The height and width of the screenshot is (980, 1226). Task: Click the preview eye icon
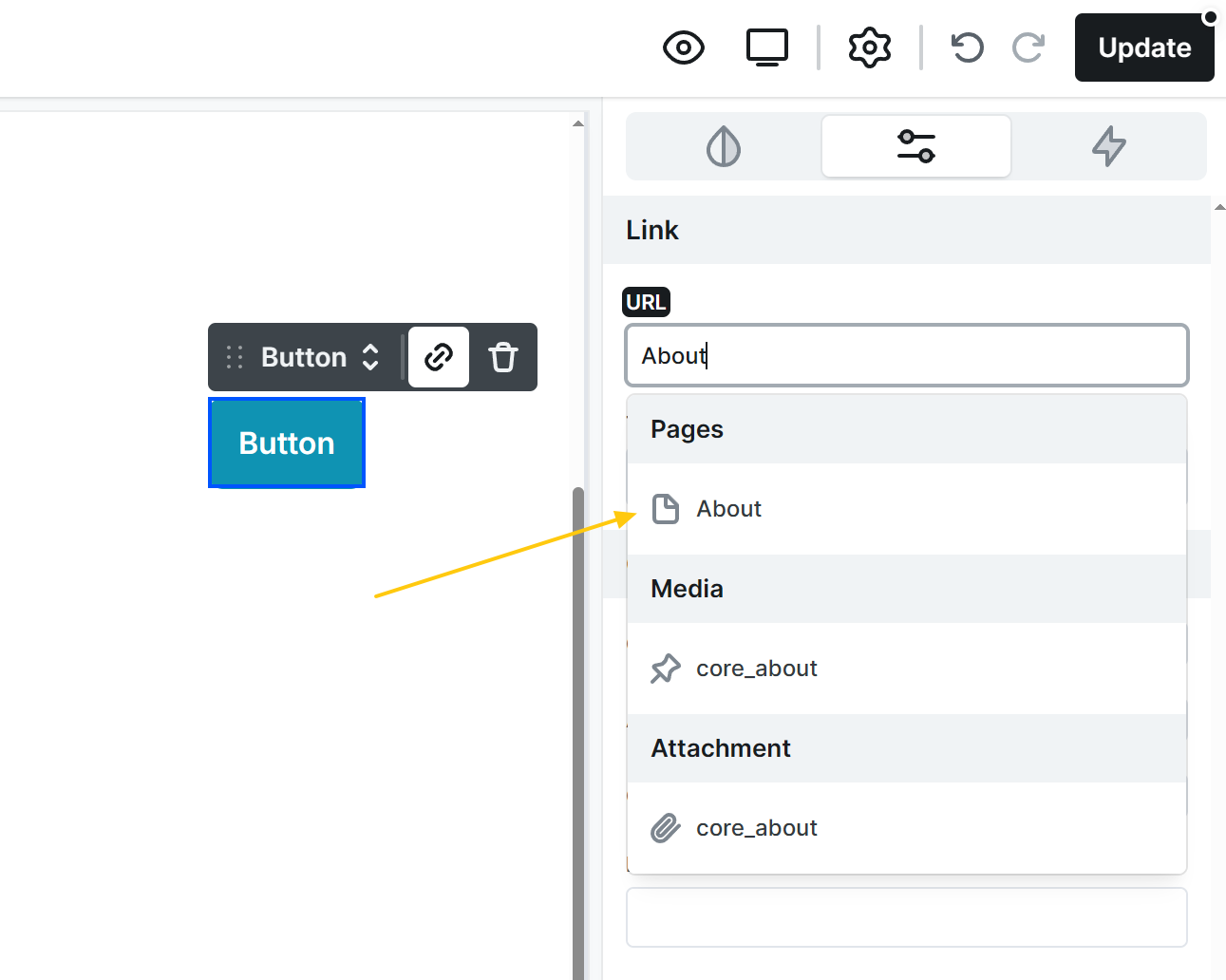(683, 47)
